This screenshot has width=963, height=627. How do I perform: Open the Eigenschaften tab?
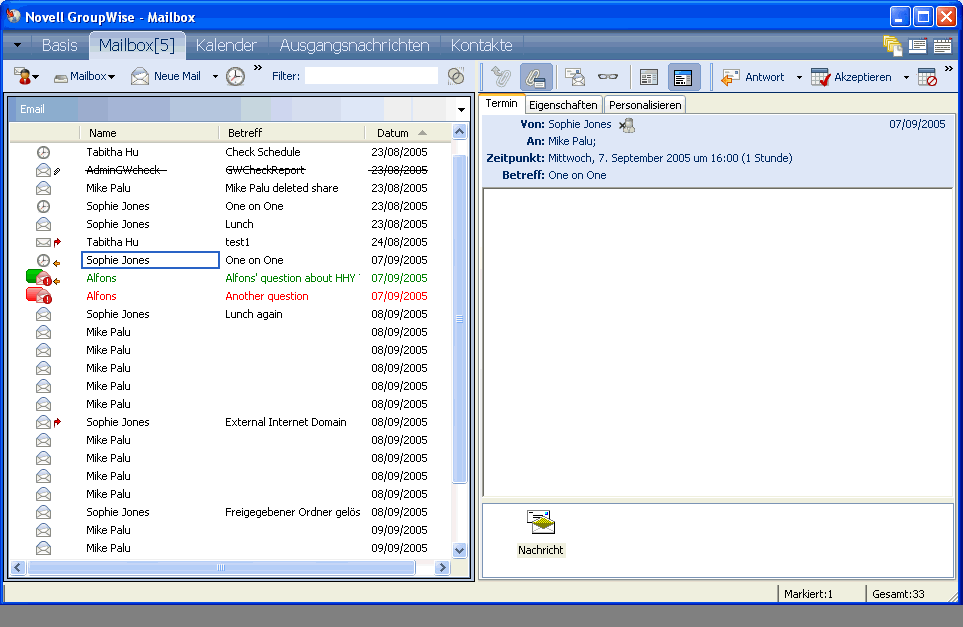[x=563, y=105]
